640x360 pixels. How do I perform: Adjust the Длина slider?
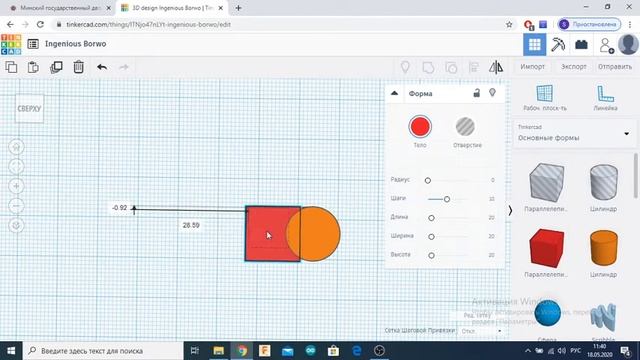click(431, 218)
